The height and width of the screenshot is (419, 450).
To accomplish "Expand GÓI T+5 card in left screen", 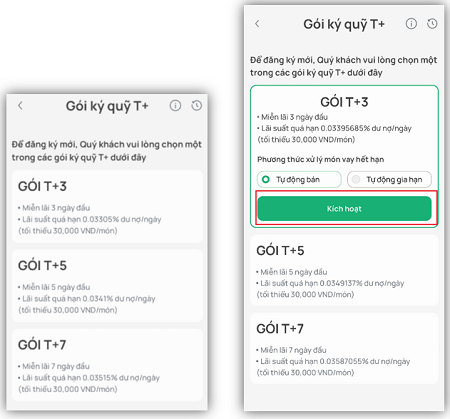I will [x=107, y=286].
